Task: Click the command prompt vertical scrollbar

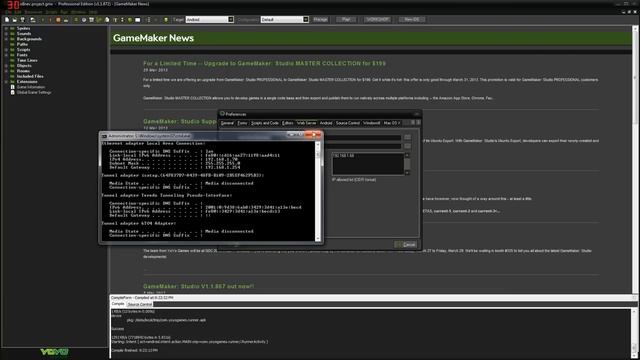Action: pyautogui.click(x=318, y=191)
